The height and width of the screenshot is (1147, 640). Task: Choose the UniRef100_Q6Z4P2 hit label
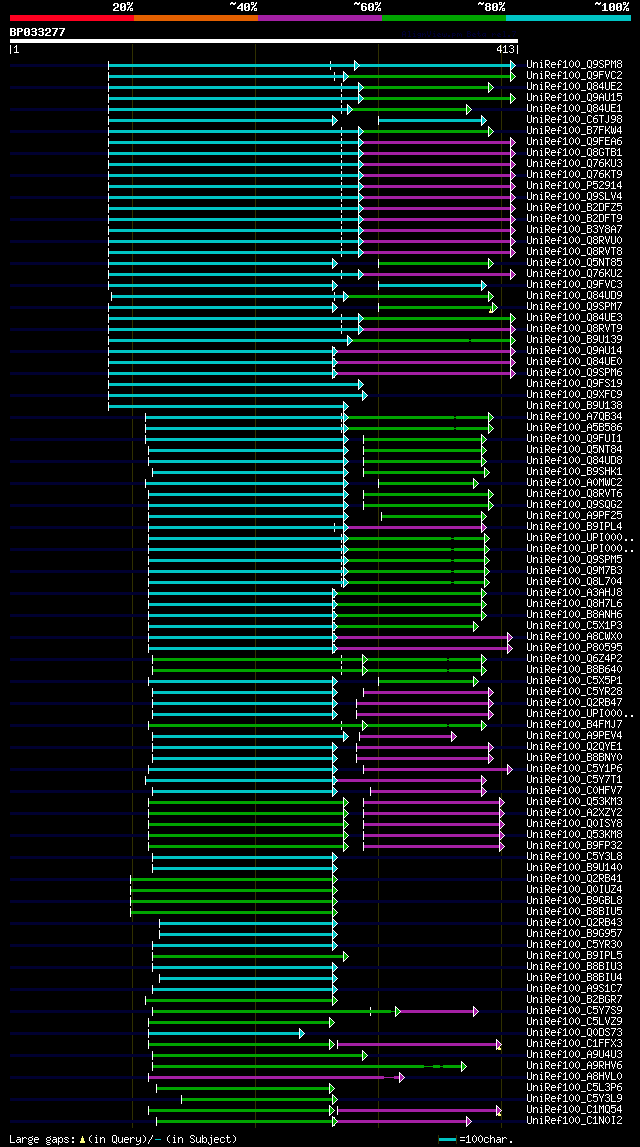(574, 658)
